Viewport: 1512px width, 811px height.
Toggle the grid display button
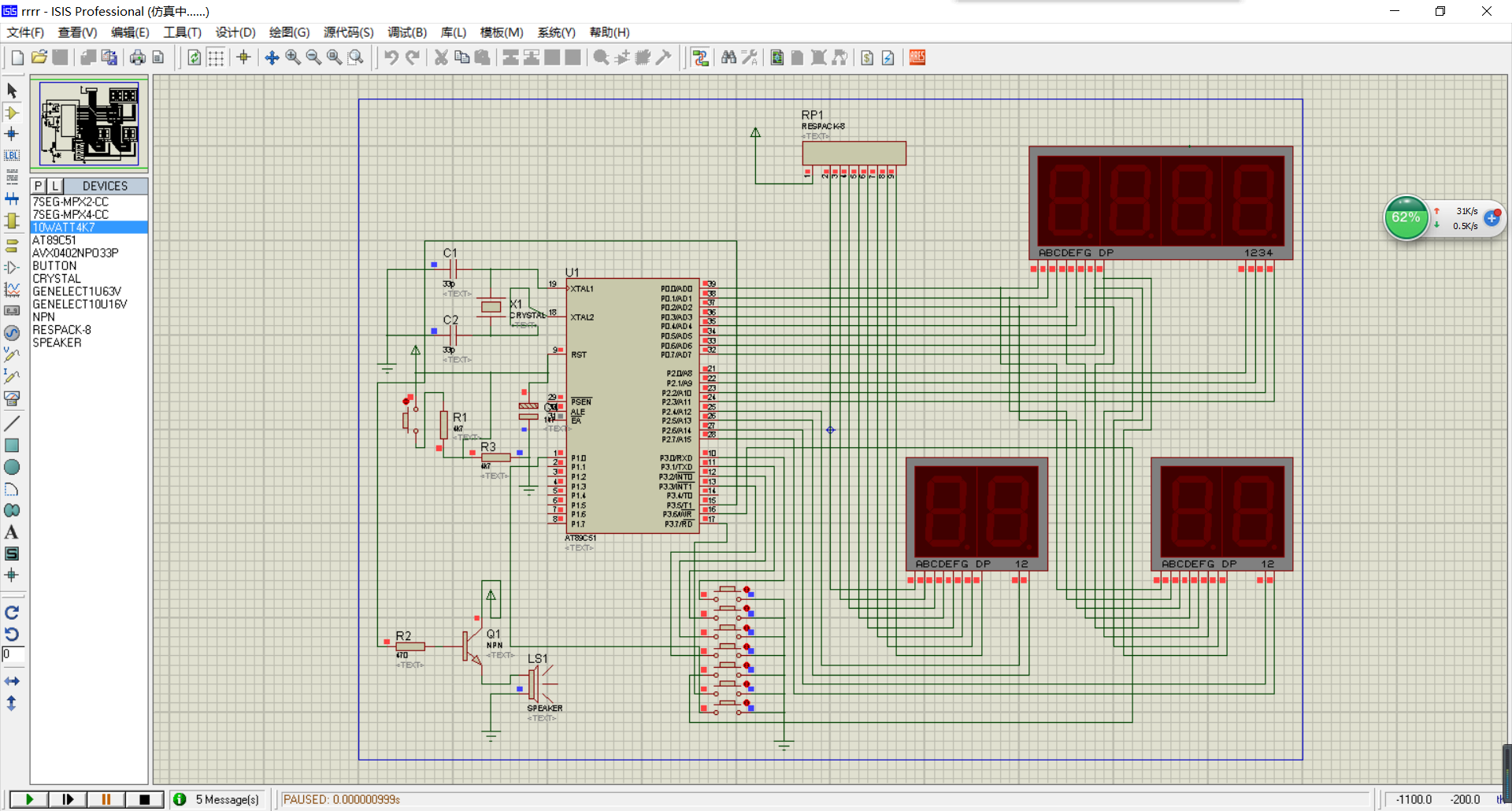coord(216,57)
